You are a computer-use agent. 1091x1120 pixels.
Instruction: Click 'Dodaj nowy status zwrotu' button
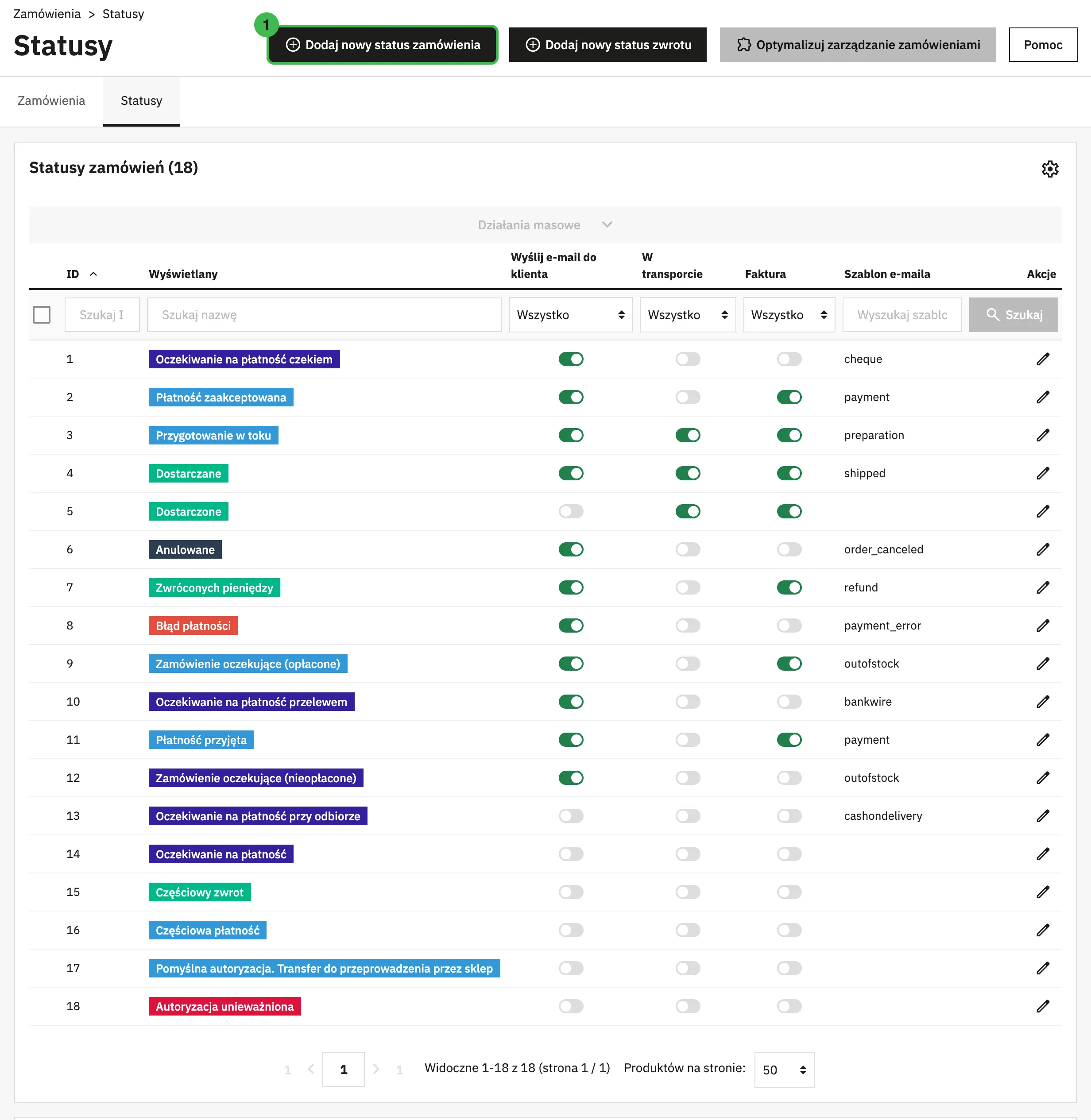[x=607, y=45]
